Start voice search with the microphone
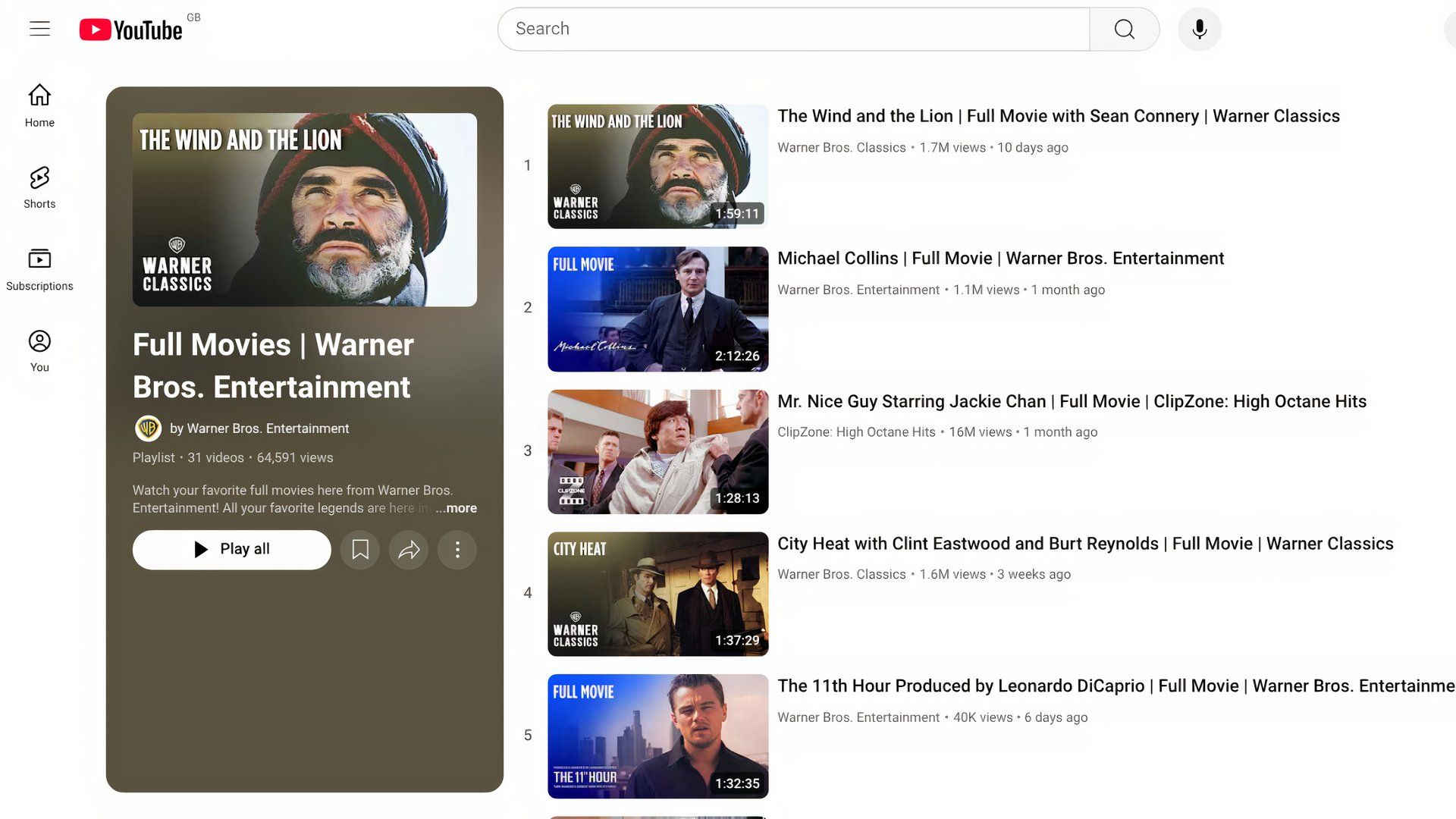The width and height of the screenshot is (1456, 819). (x=1199, y=29)
